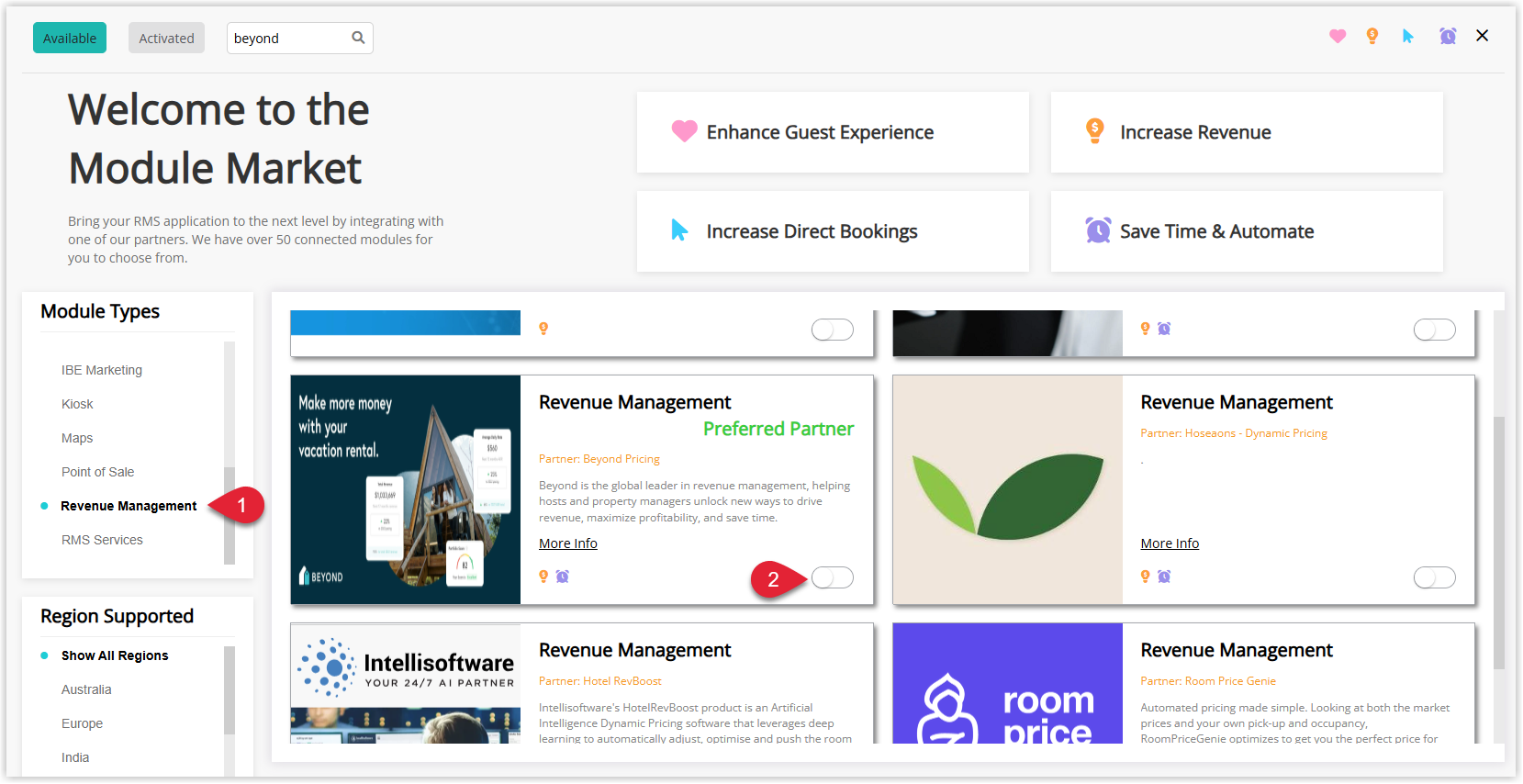Open Increase Direct Bookings category
Viewport: 1523px width, 784px height.
[x=833, y=231]
